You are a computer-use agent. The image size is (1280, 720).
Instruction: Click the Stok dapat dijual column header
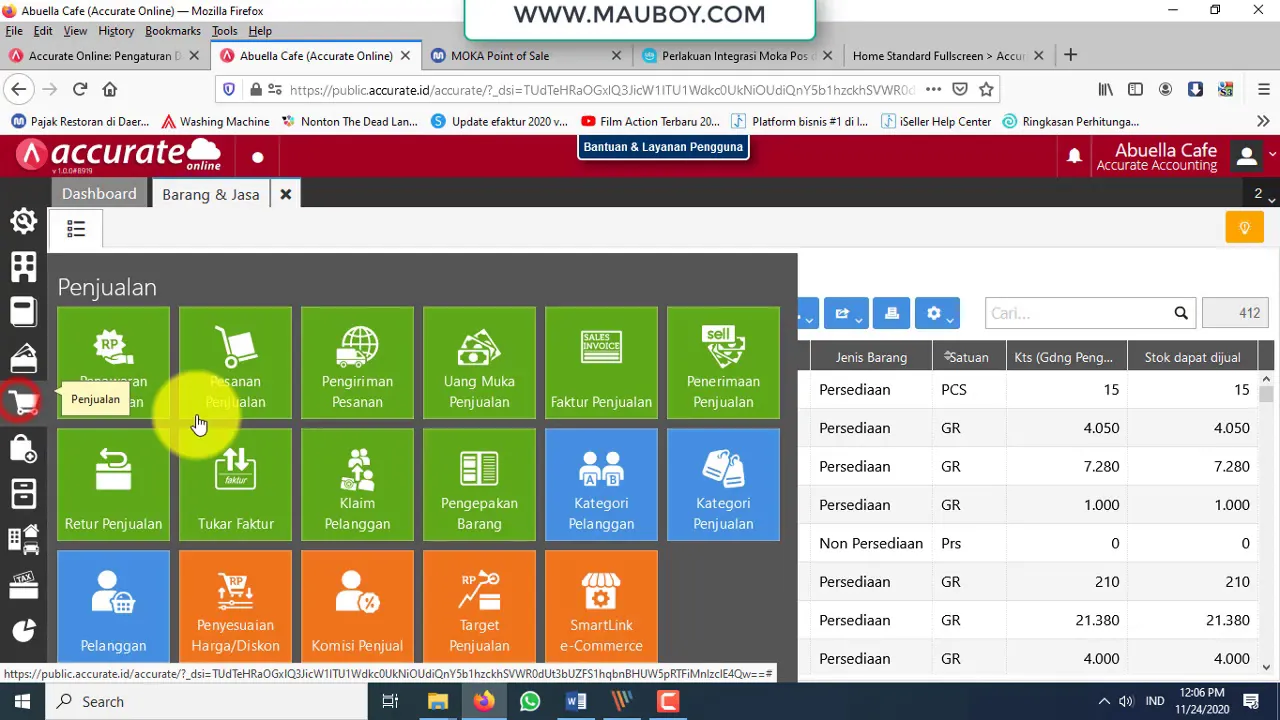[1192, 357]
